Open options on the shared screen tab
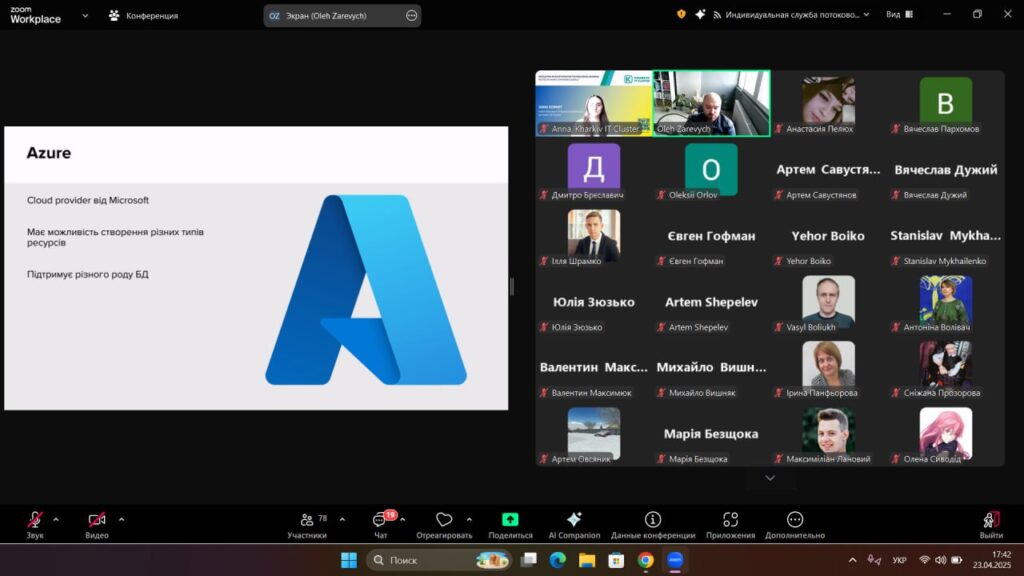The height and width of the screenshot is (576, 1024). [411, 16]
